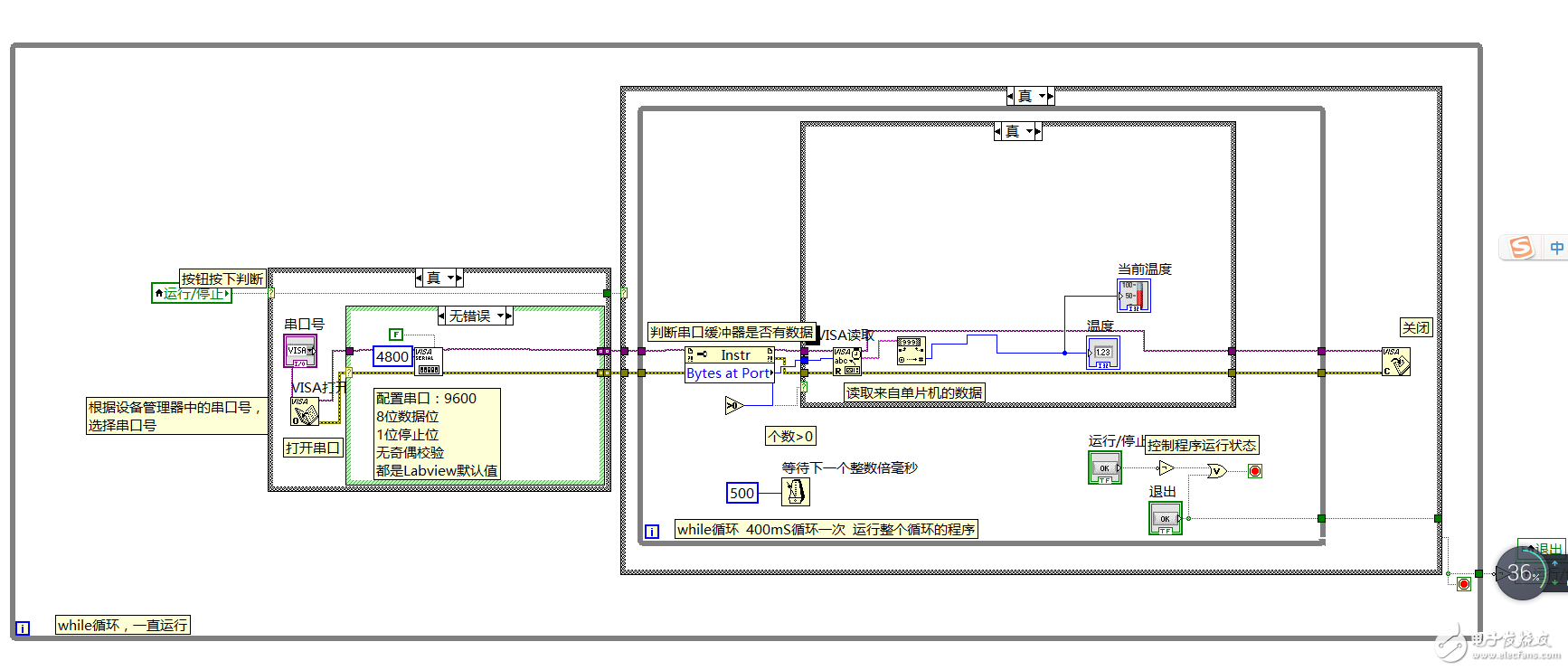Click the 根据设备管理器中的串口号 comment
Image resolution: width=1568 pixels, height=670 pixels.
(175, 416)
